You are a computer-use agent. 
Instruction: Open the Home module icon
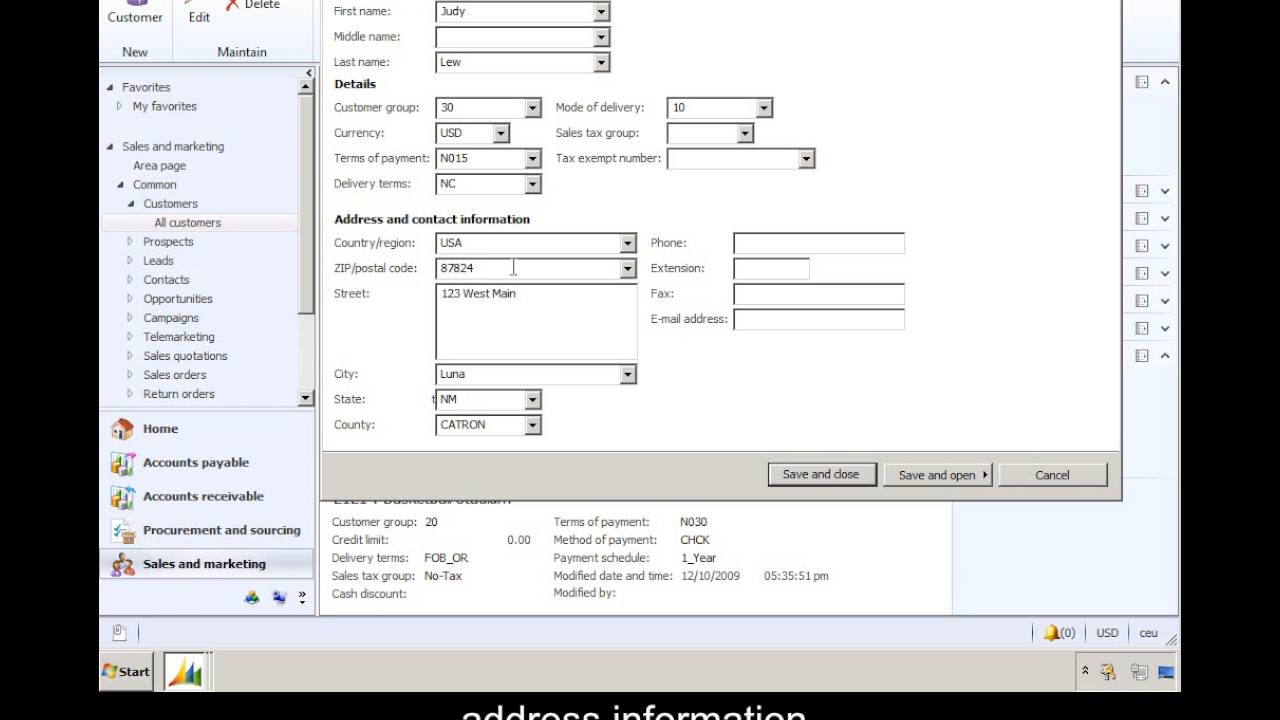coord(122,429)
